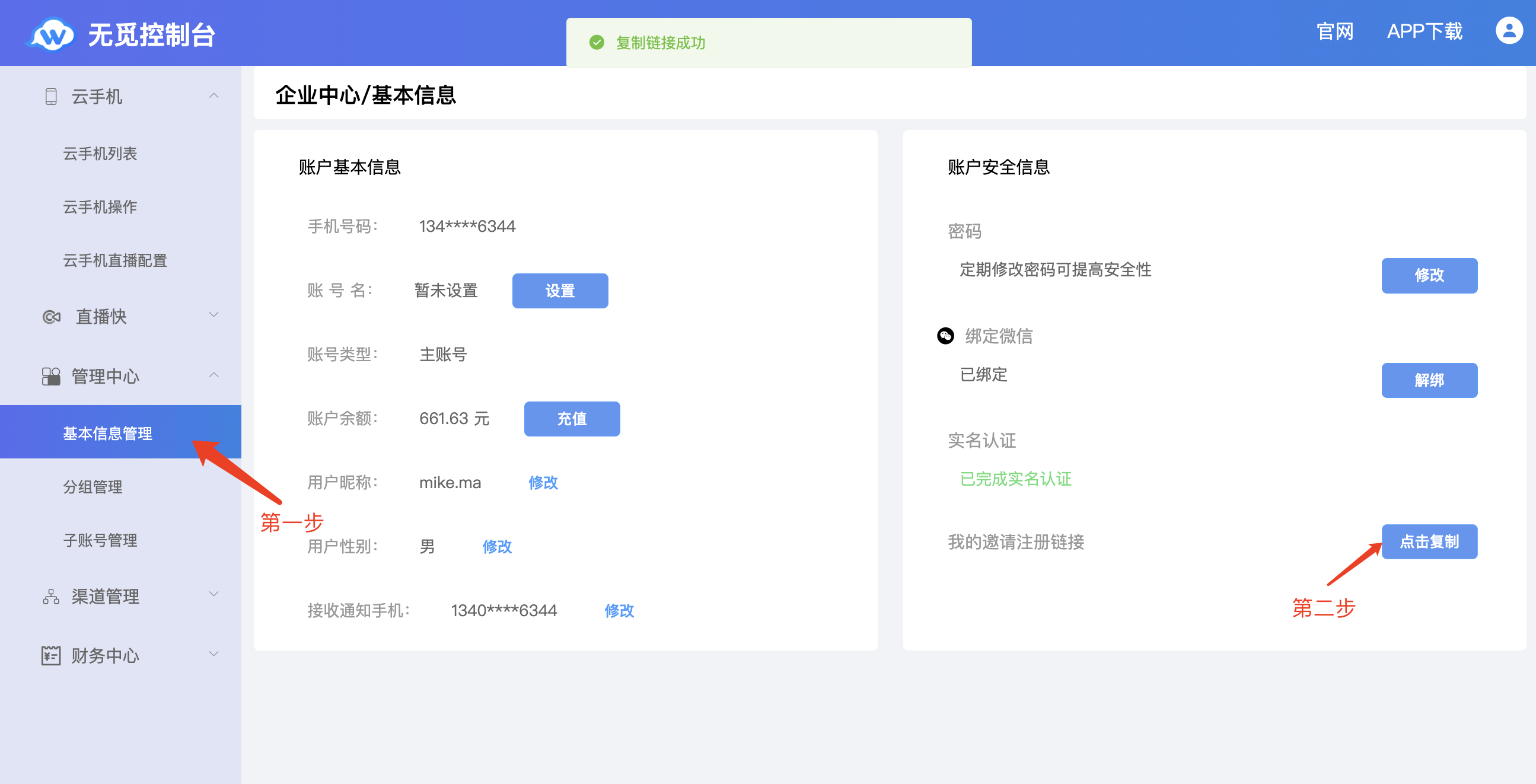This screenshot has width=1536, height=784.
Task: Click 修改 link next to mike.ma nickname
Action: [543, 482]
